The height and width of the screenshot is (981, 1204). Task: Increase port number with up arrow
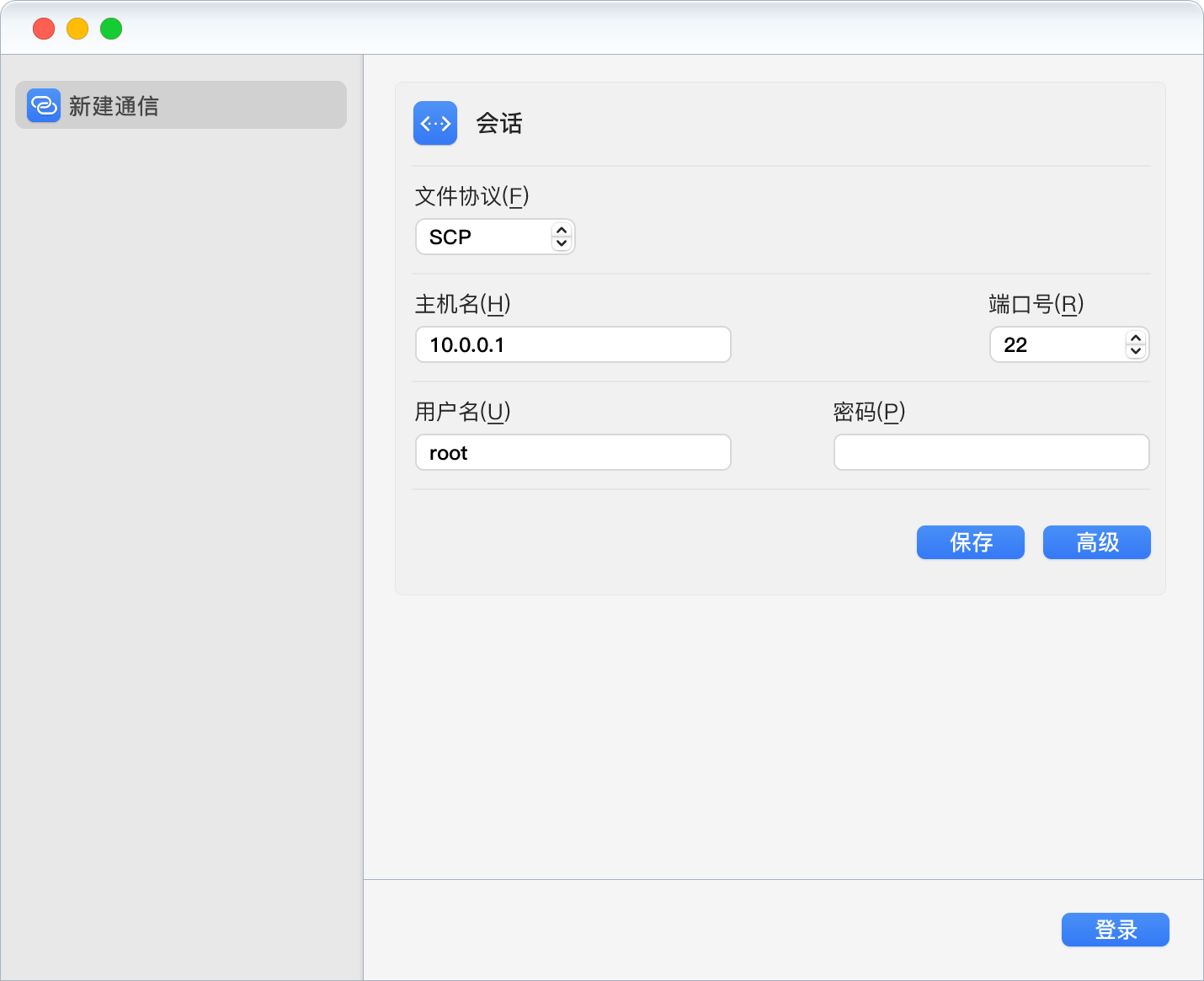click(x=1136, y=339)
